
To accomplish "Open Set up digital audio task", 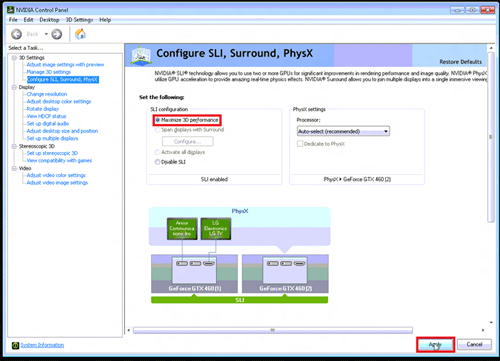I will pos(48,124).
